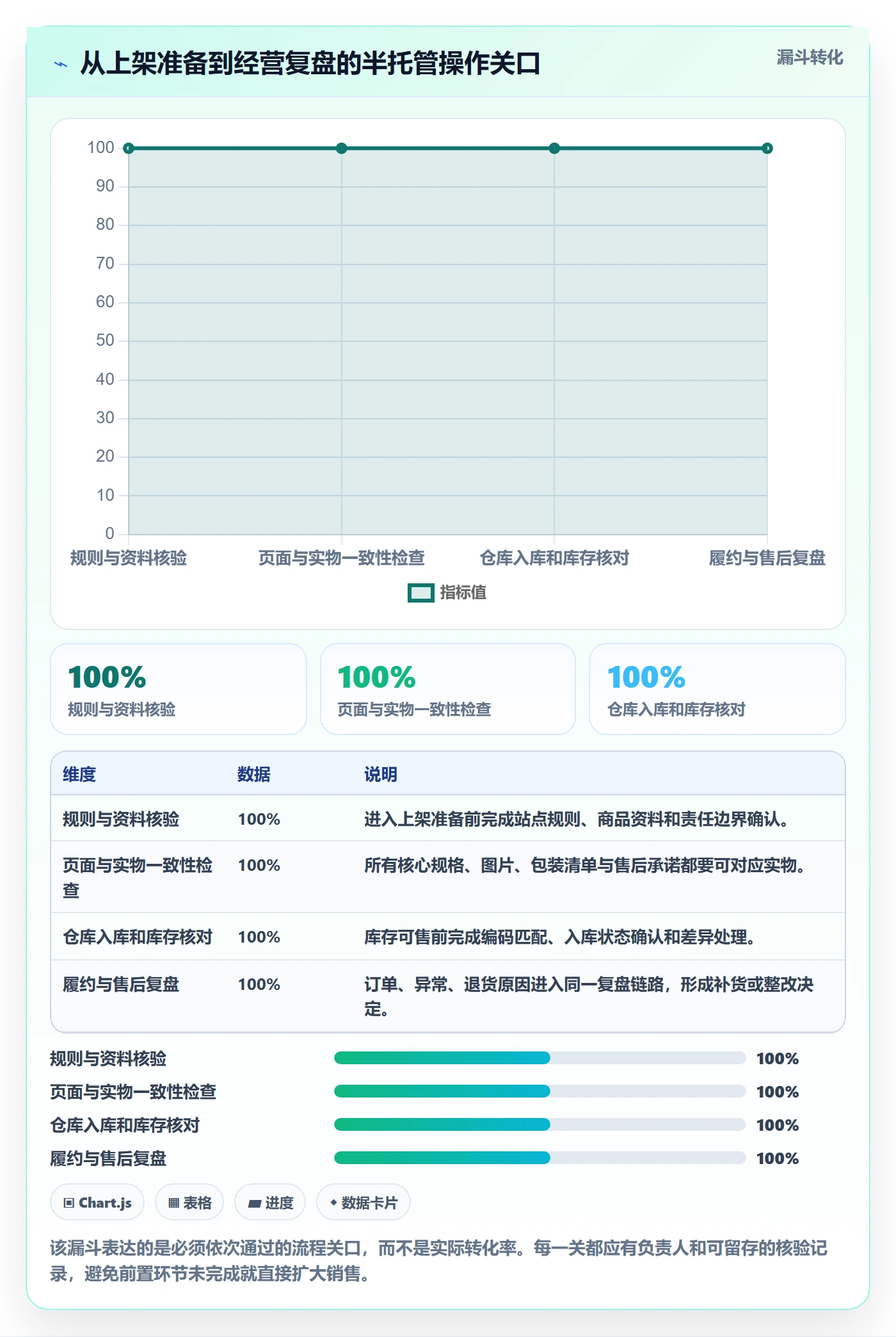Click the lightning icon beside the title
This screenshot has height=1337, width=896.
coord(61,64)
